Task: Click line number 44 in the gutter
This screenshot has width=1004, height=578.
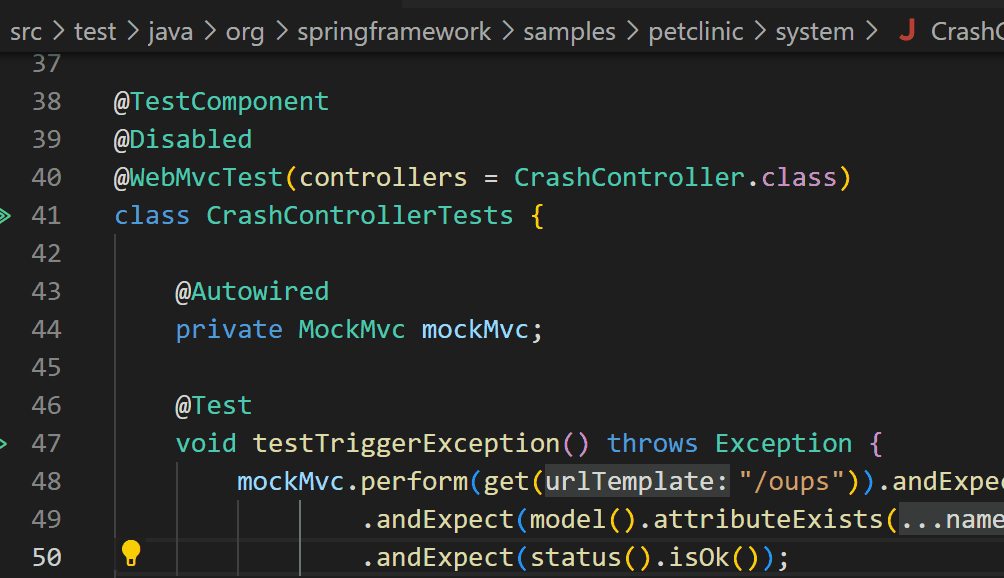Action: pyautogui.click(x=46, y=328)
